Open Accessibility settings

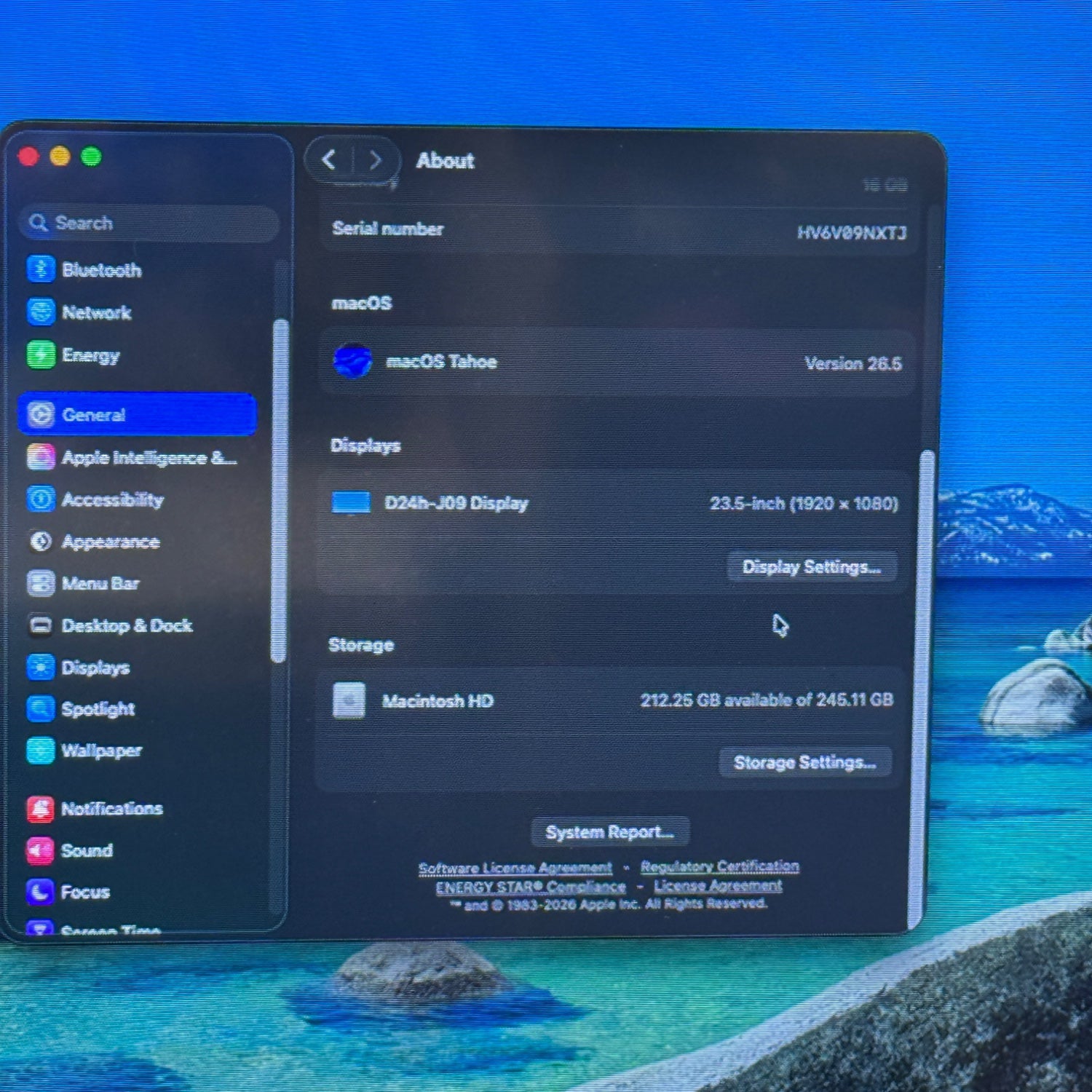tap(138, 499)
